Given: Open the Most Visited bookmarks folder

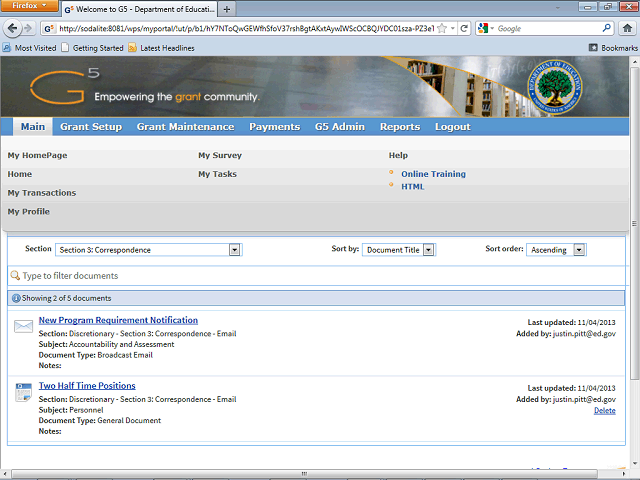Looking at the screenshot, I should [x=29, y=48].
